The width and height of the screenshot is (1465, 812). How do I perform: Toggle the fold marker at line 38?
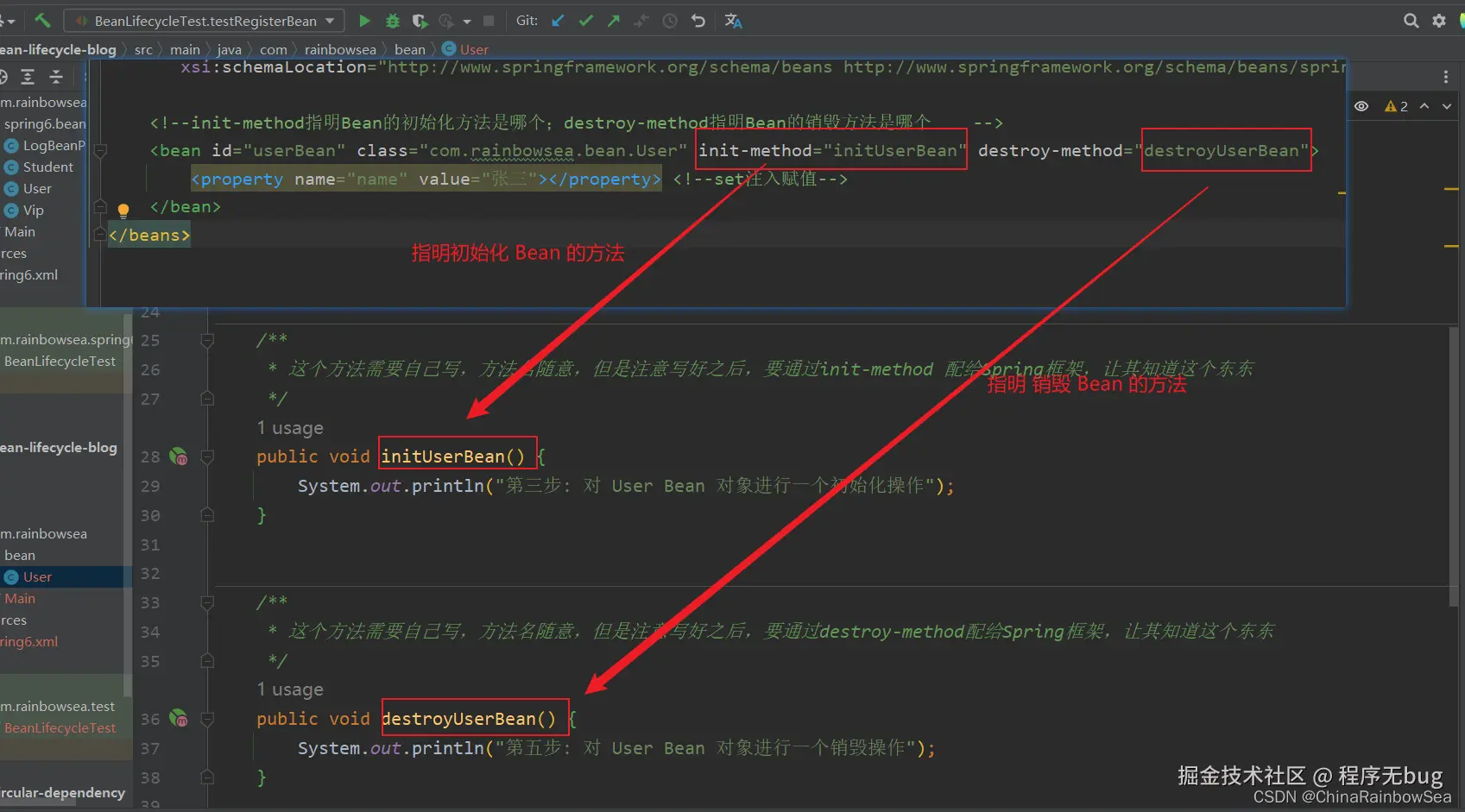(x=207, y=777)
